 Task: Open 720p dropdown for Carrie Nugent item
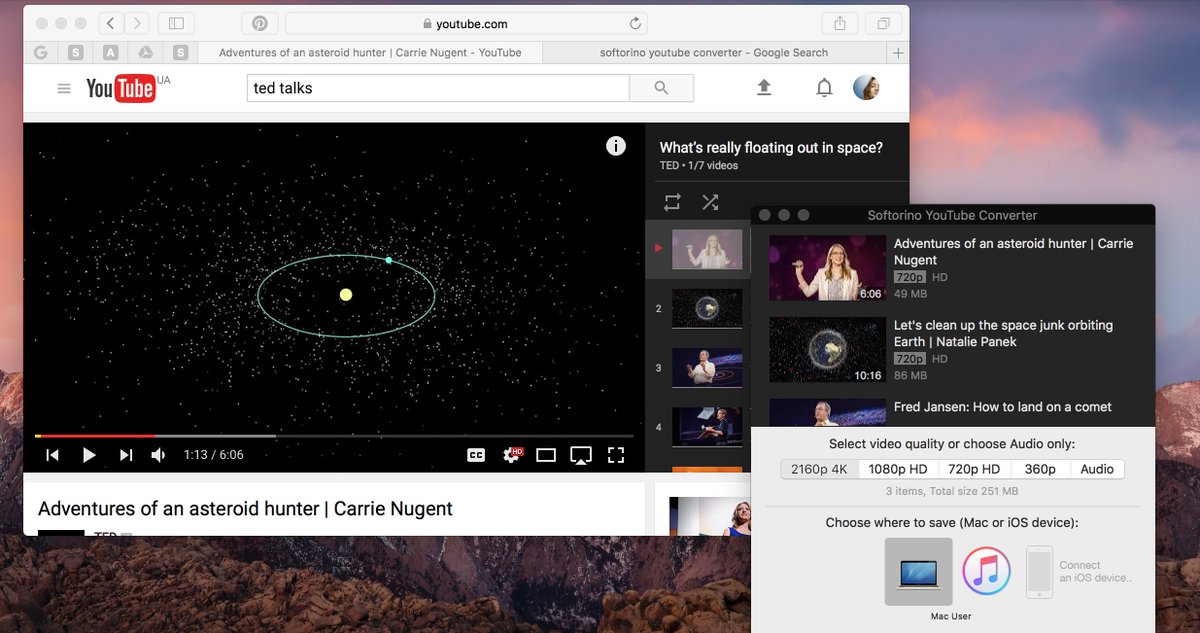(x=910, y=277)
